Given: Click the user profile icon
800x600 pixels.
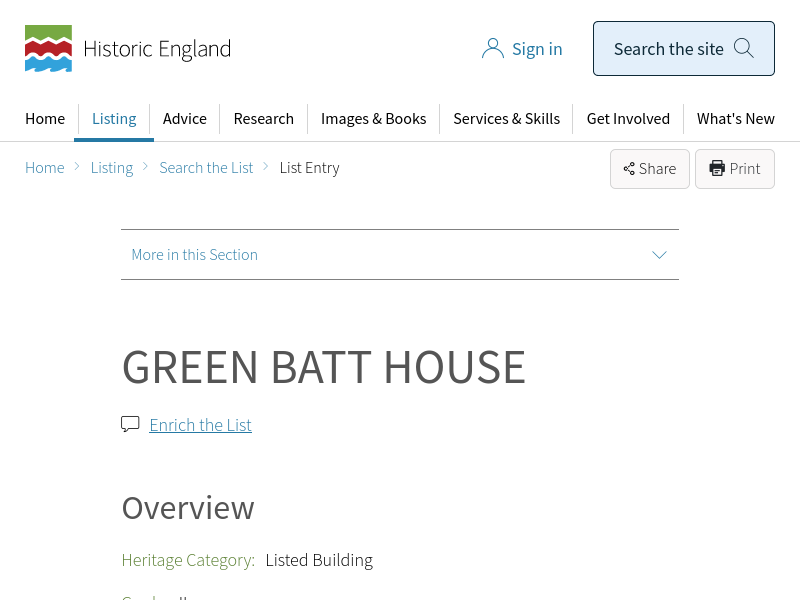Looking at the screenshot, I should pos(492,49).
